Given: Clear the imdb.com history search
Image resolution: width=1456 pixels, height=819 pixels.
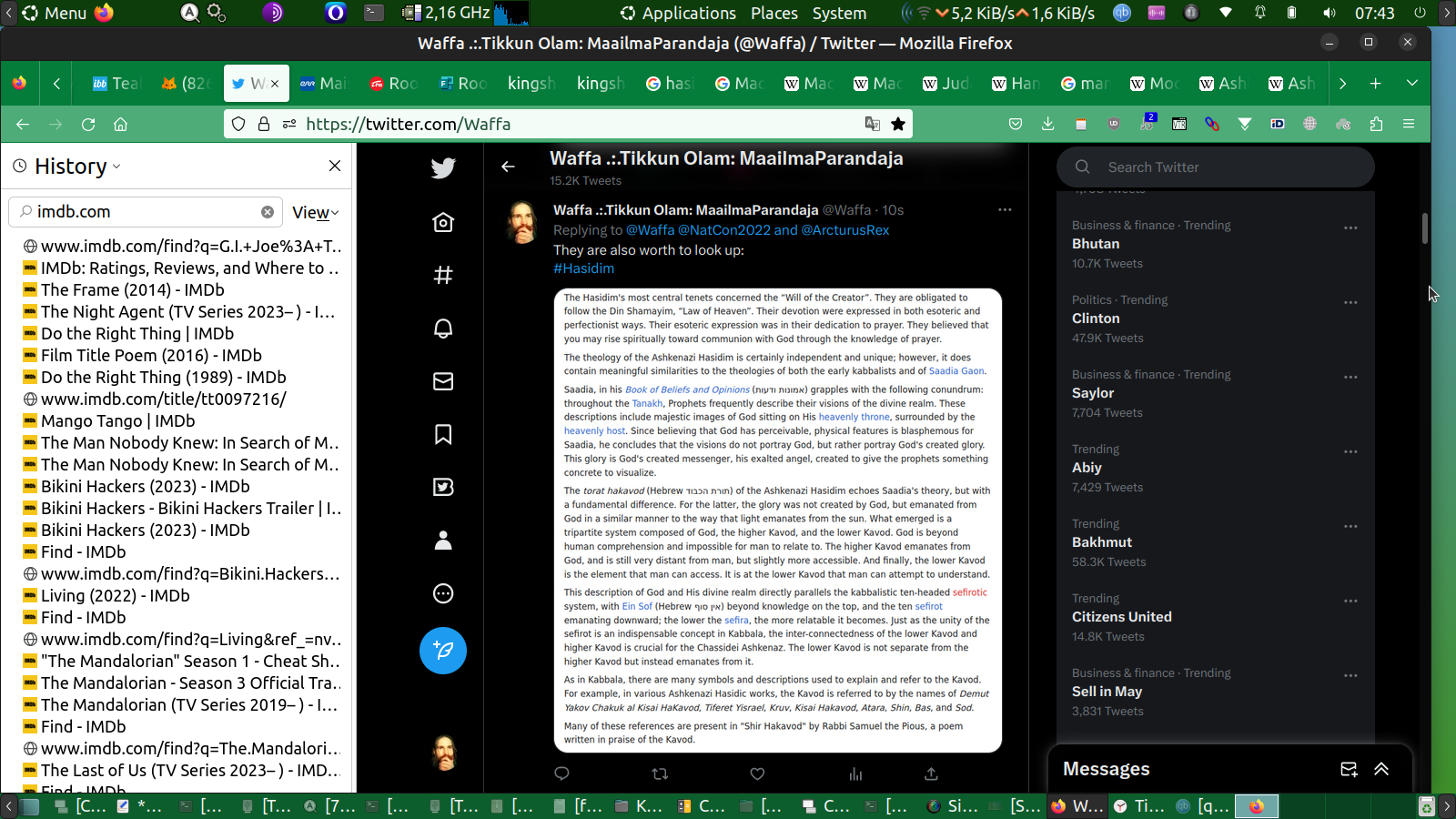Looking at the screenshot, I should pyautogui.click(x=268, y=212).
